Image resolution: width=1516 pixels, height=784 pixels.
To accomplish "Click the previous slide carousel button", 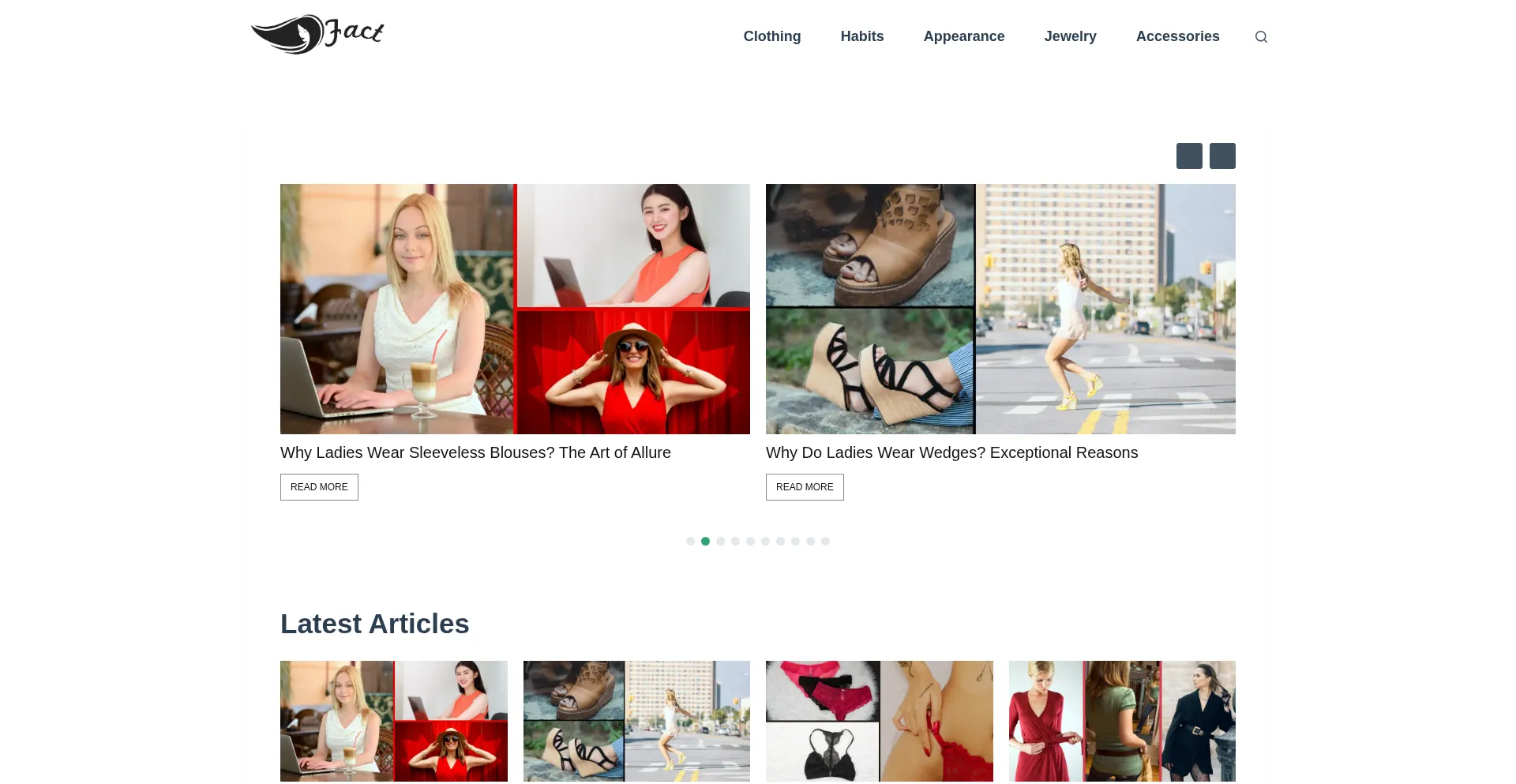I will 1189,156.
